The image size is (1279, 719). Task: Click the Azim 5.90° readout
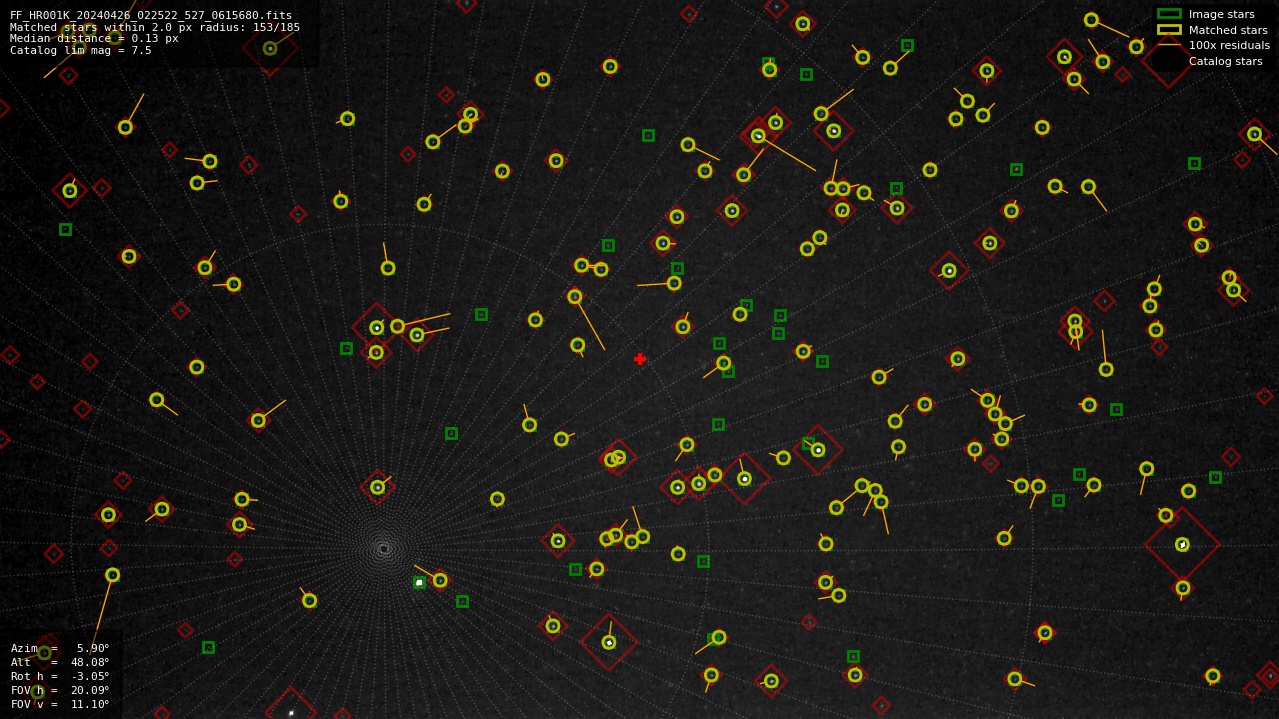click(60, 648)
